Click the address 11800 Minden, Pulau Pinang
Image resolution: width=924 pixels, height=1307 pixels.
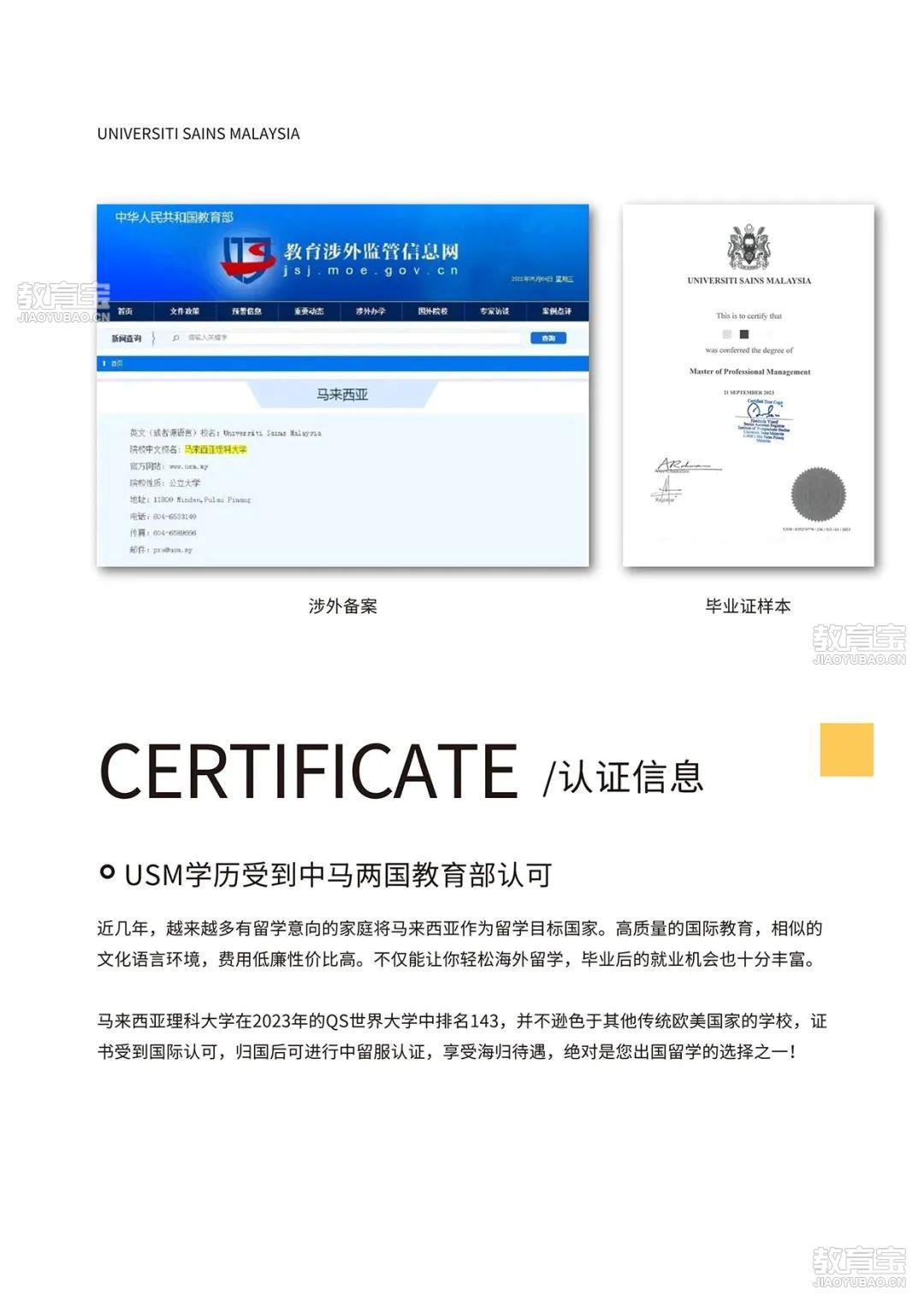click(202, 500)
